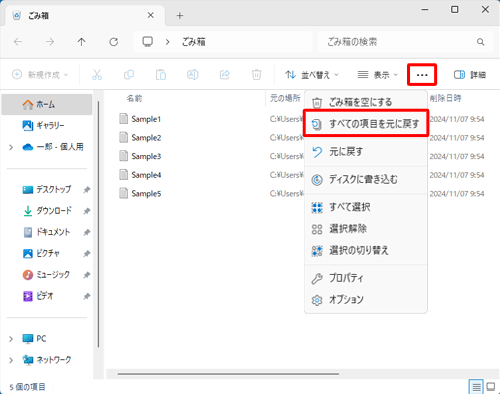500x394 pixels.
Task: Select ネットワーク in the navigation pane
Action: 47,360
